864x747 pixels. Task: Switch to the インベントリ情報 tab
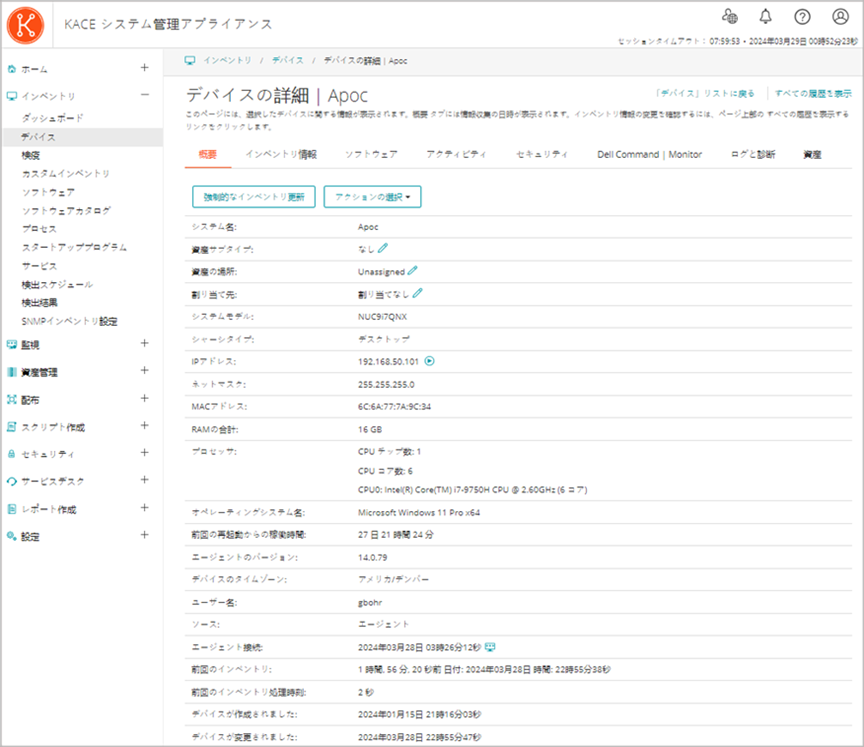point(281,155)
